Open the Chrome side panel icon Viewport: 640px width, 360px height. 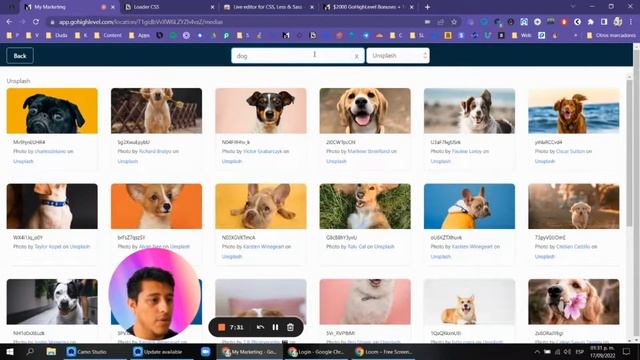coord(604,22)
